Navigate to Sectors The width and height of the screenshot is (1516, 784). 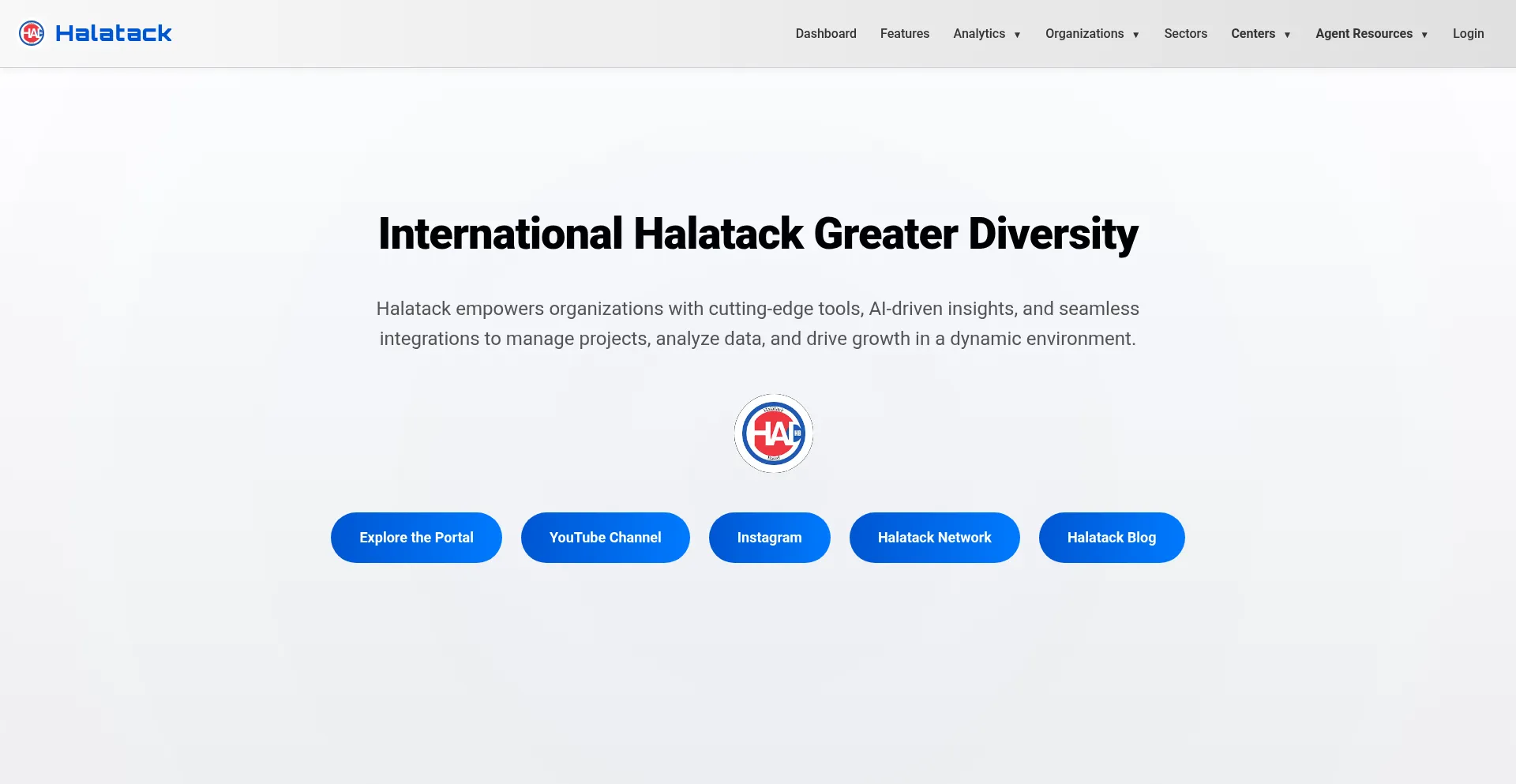pos(1185,34)
